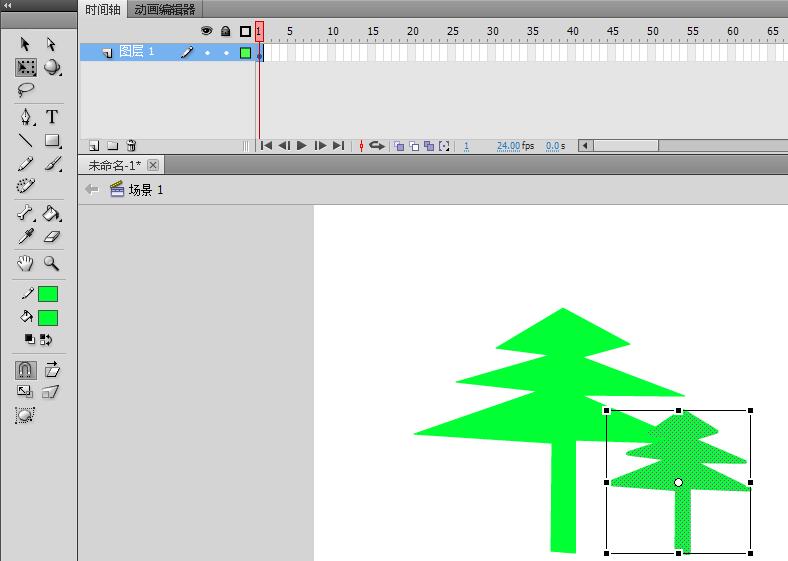Select the Eraser tool
The height and width of the screenshot is (561, 788).
(x=52, y=236)
